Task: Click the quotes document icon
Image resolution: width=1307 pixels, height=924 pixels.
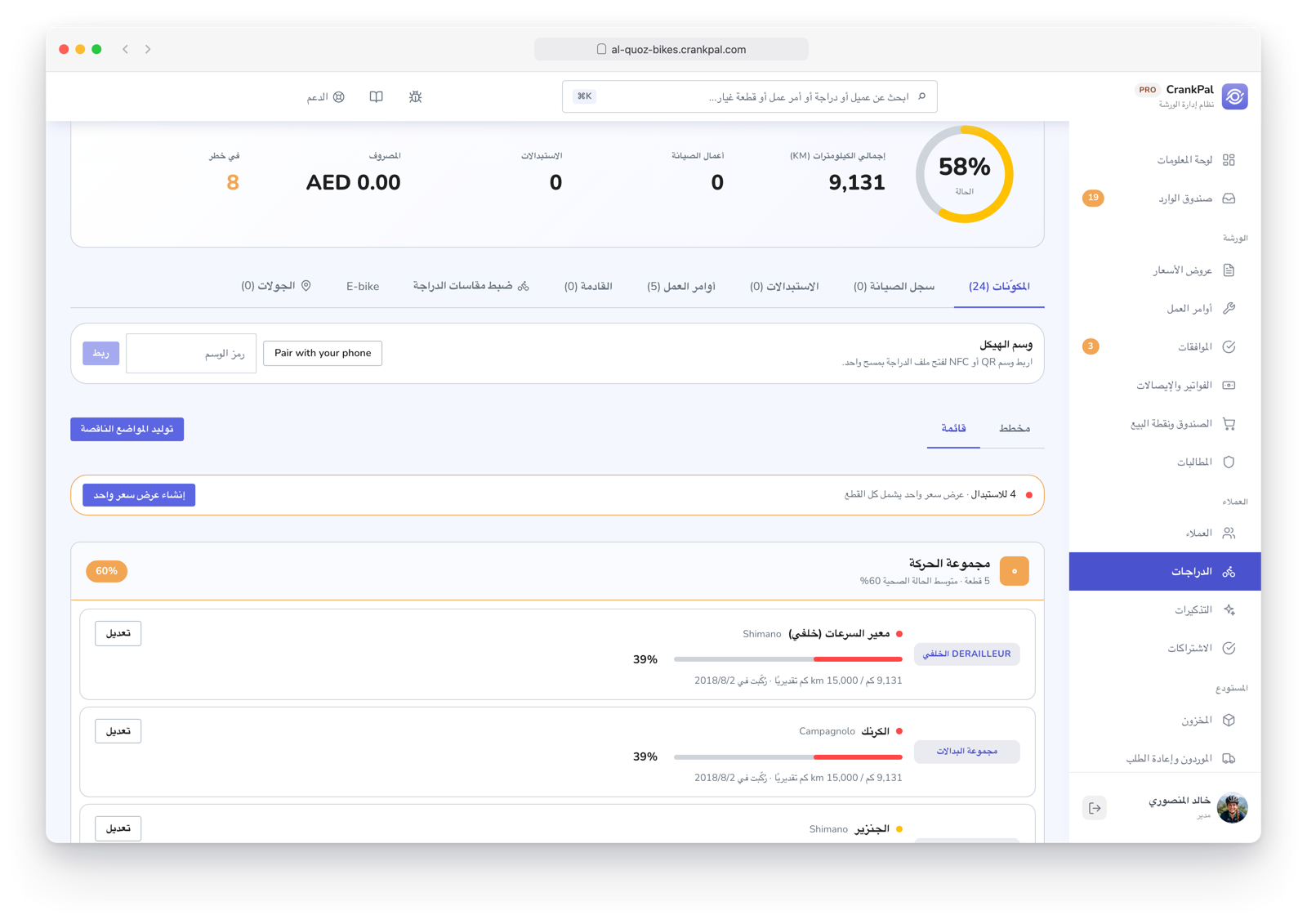Action: coord(1229,270)
